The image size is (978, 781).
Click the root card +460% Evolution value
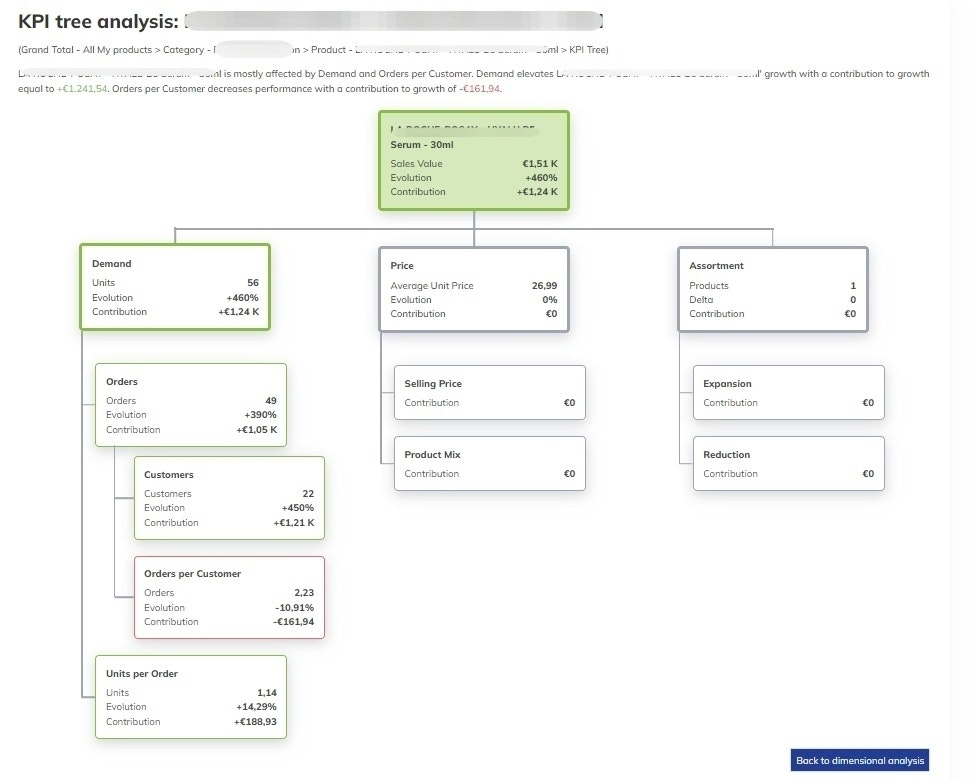coord(541,178)
